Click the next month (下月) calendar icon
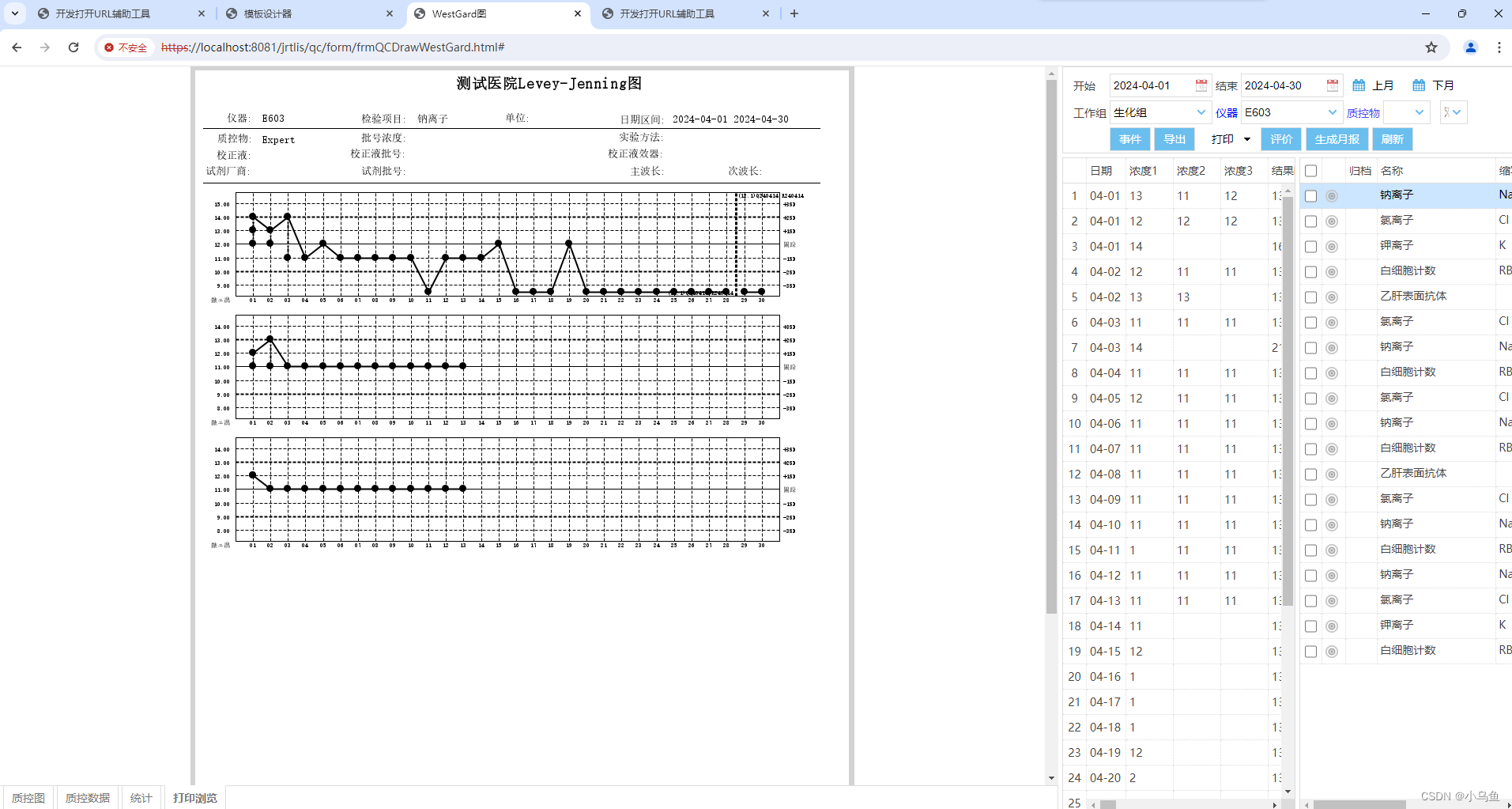1512x809 pixels. [x=1419, y=85]
